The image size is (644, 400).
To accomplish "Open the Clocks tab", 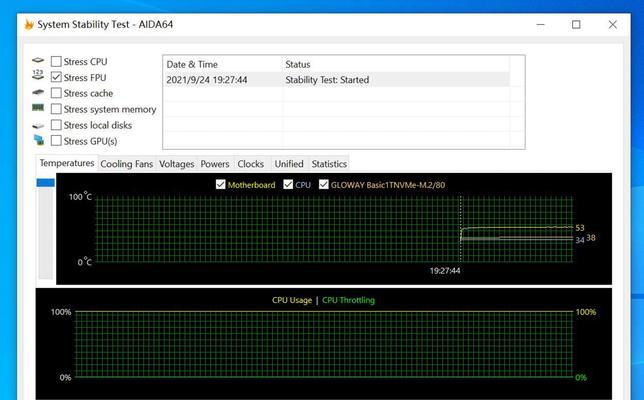I will coord(251,164).
